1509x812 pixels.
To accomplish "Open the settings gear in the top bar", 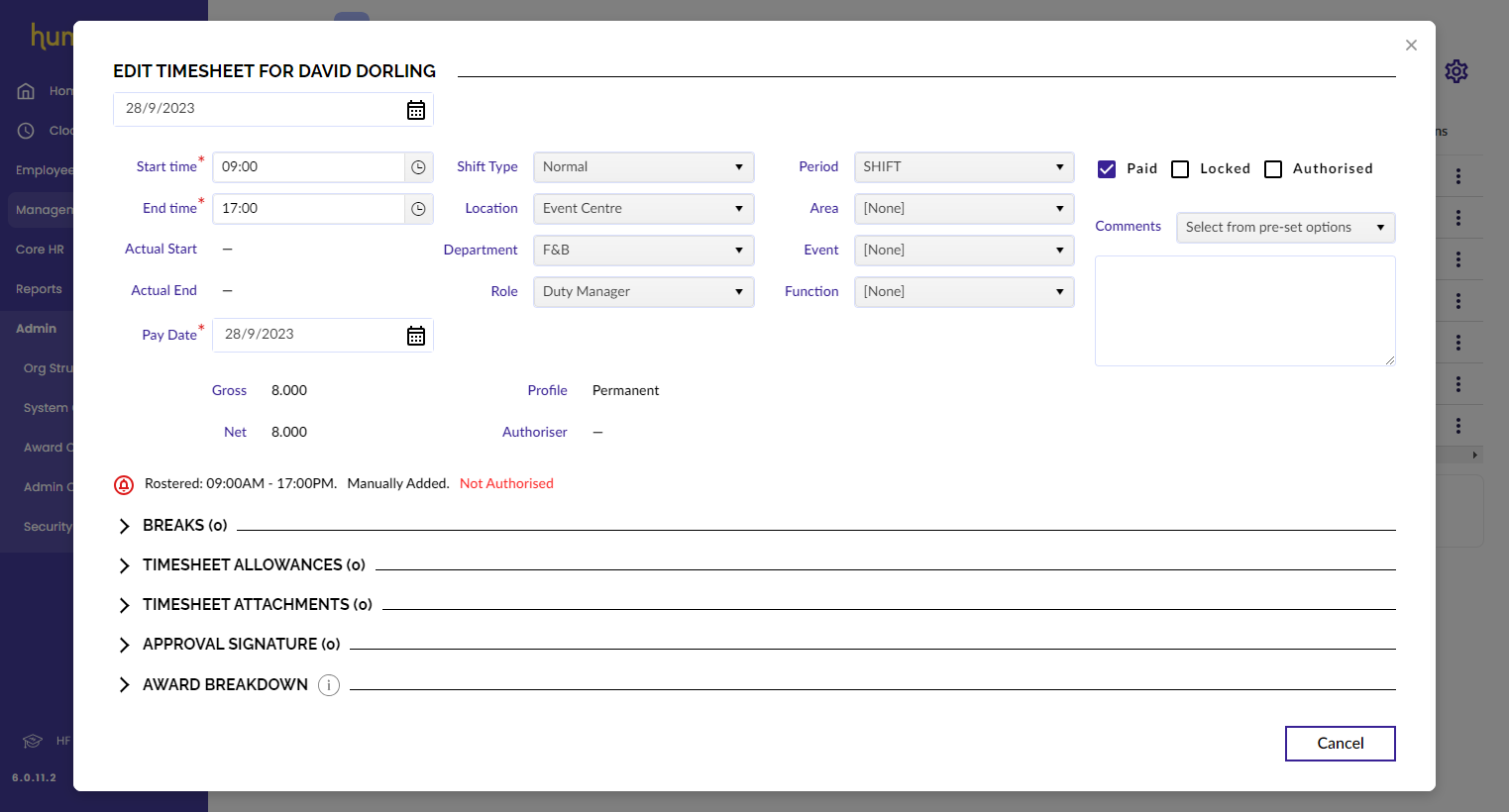I will pos(1455,71).
